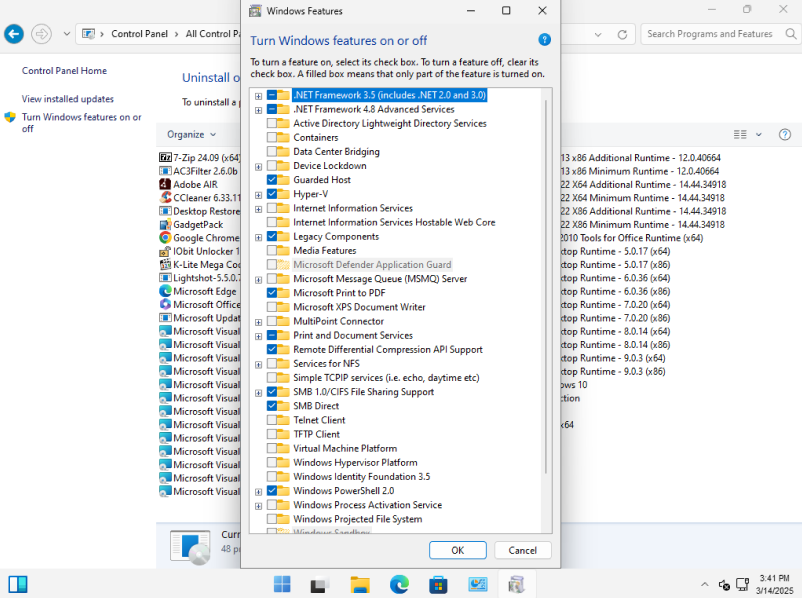Expand .NET Framework 4.8 Advanced Services node
This screenshot has width=802, height=598.
coord(258,110)
